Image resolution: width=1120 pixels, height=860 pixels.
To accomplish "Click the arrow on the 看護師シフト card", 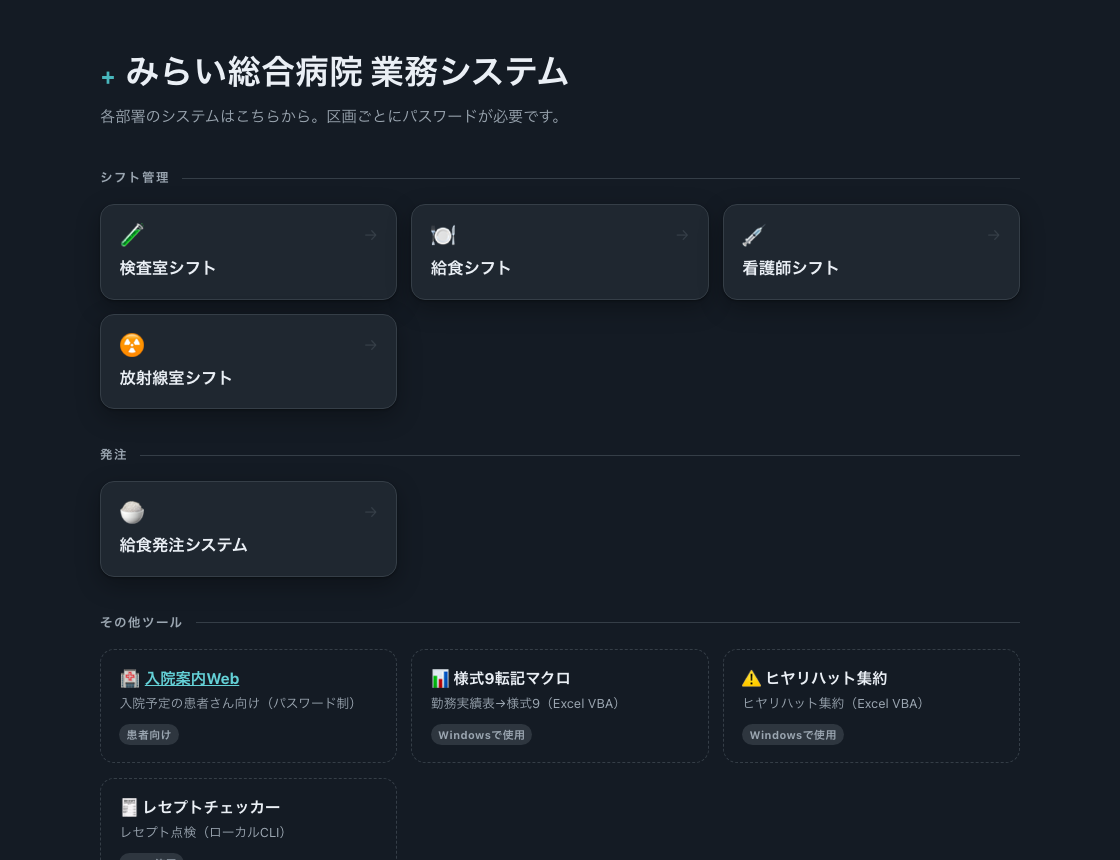I will point(994,235).
